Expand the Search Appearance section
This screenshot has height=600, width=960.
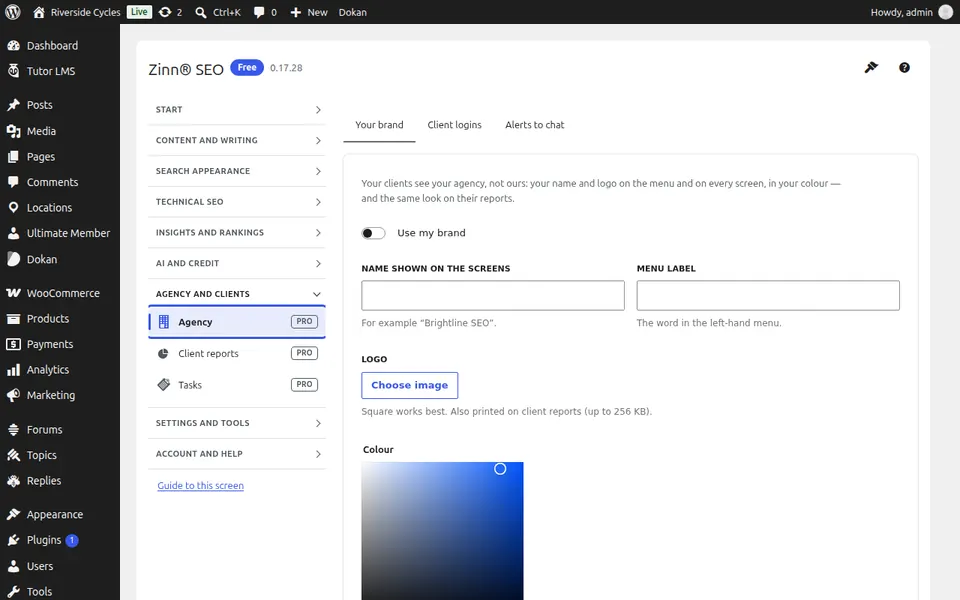(x=237, y=171)
